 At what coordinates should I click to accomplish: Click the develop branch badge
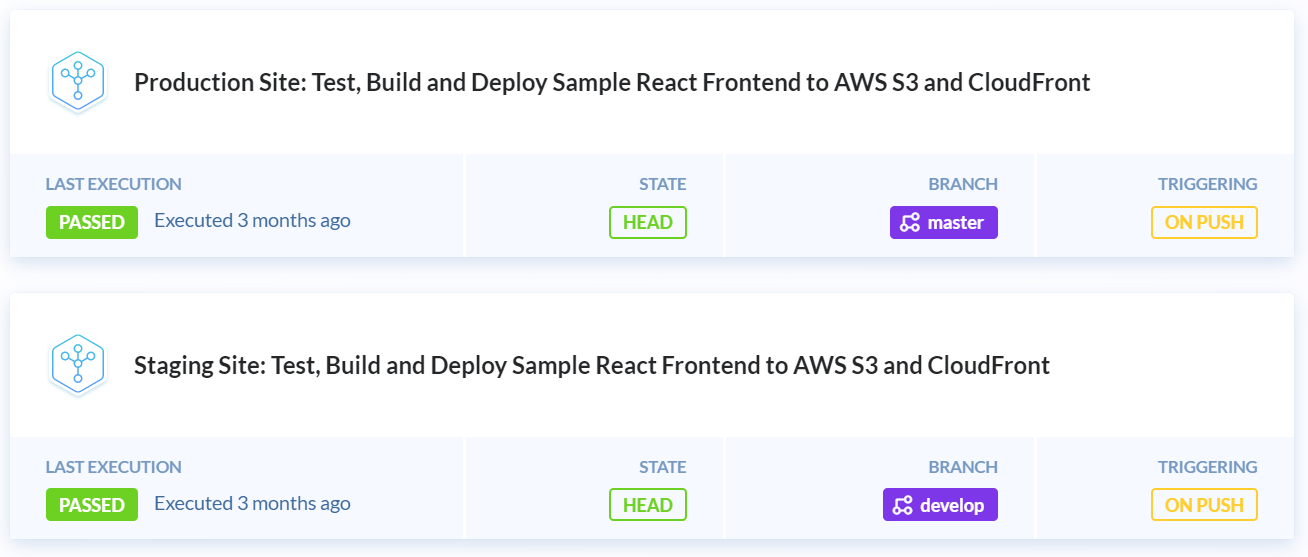[x=940, y=505]
